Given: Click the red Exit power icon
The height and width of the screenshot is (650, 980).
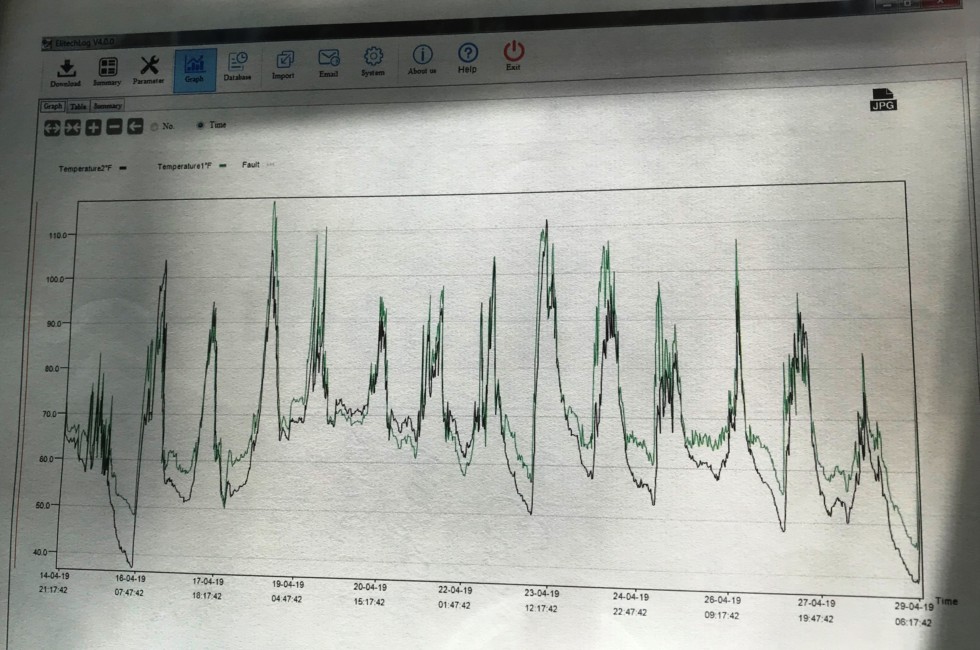Looking at the screenshot, I should [x=513, y=54].
